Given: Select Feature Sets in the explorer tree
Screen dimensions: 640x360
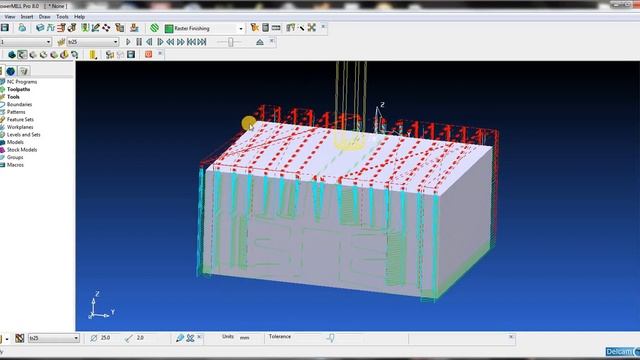Looking at the screenshot, I should click(20, 120).
